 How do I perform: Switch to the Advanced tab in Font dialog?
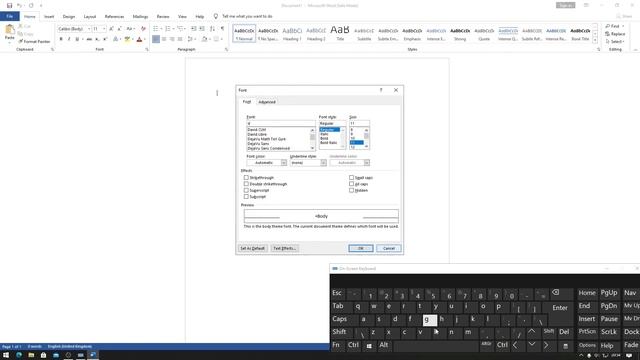(267, 102)
